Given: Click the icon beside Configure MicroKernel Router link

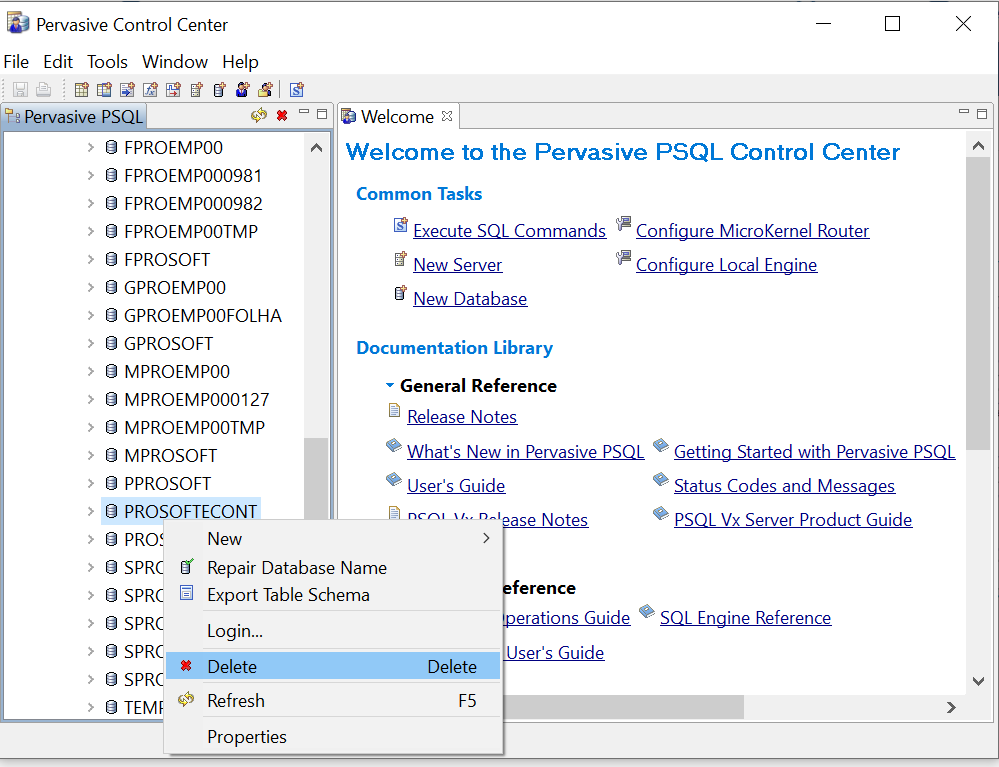Looking at the screenshot, I should 623,224.
